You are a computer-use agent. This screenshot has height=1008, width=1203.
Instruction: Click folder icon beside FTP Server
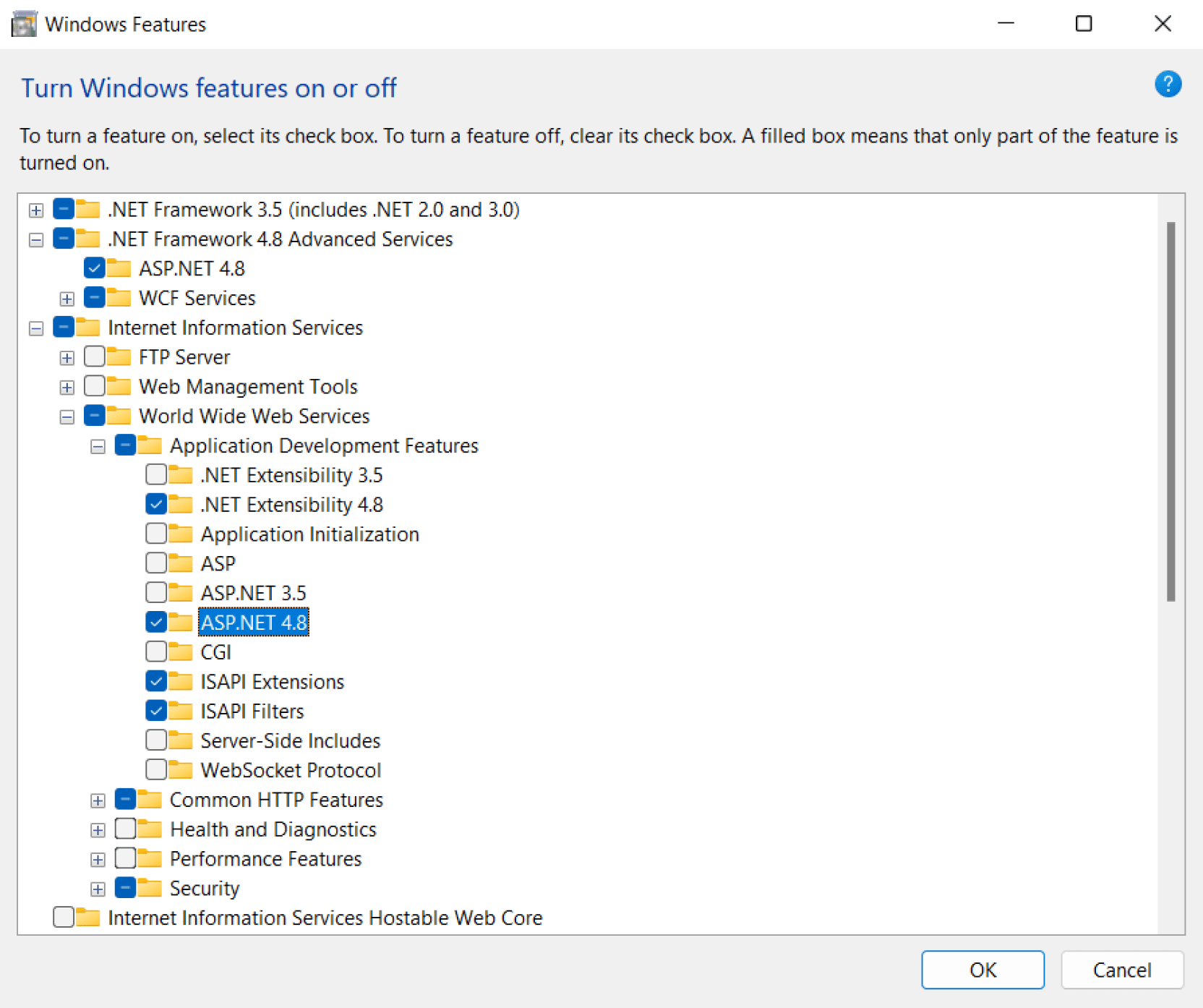pyautogui.click(x=119, y=356)
